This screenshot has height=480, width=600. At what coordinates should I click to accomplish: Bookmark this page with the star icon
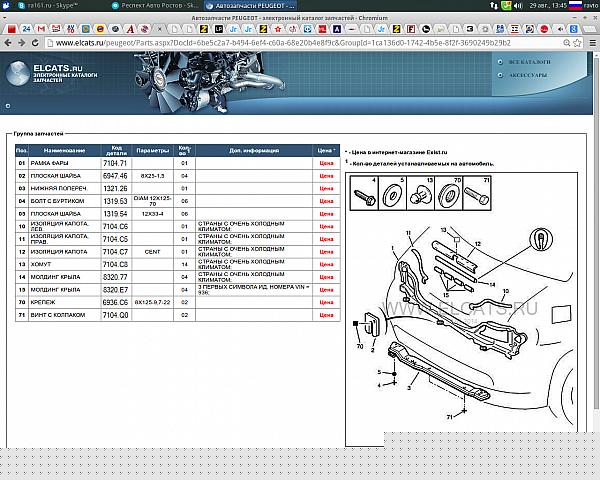[x=577, y=43]
